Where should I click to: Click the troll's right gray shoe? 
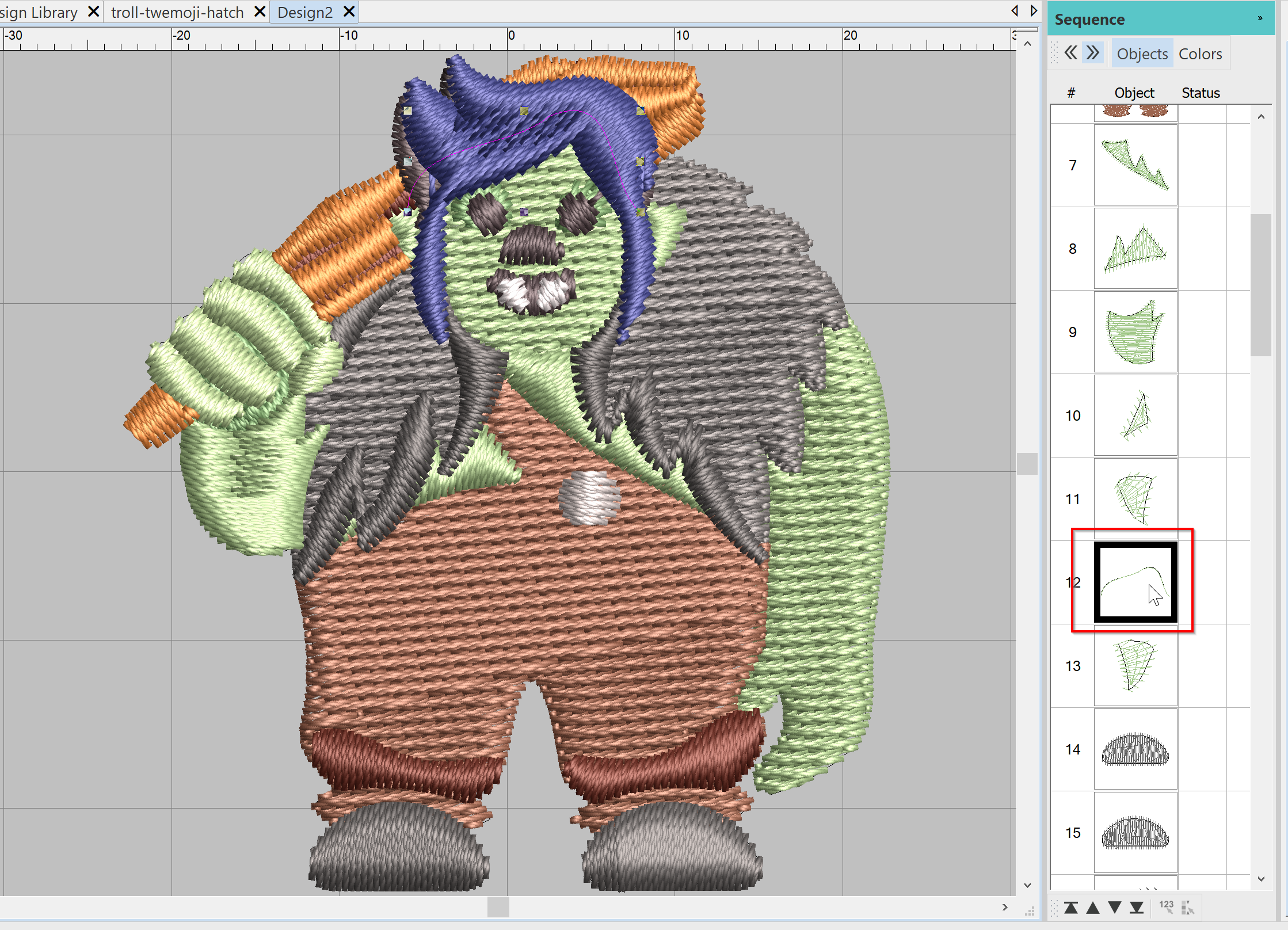pyautogui.click(x=672, y=848)
